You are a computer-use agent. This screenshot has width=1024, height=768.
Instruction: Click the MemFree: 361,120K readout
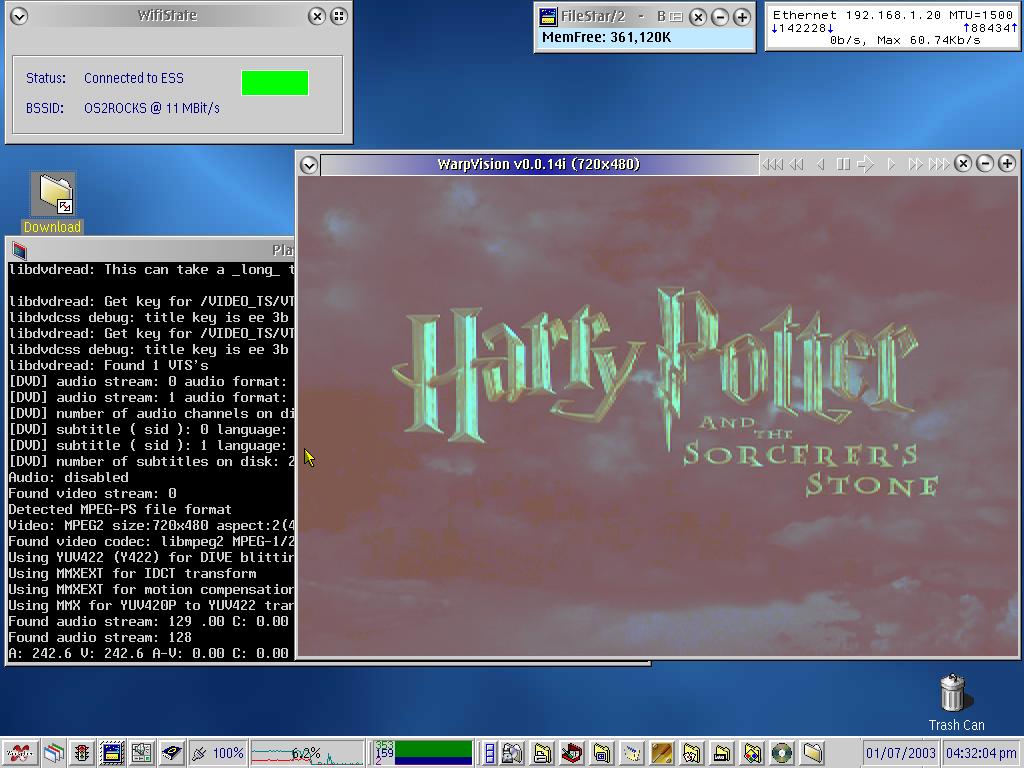607,37
